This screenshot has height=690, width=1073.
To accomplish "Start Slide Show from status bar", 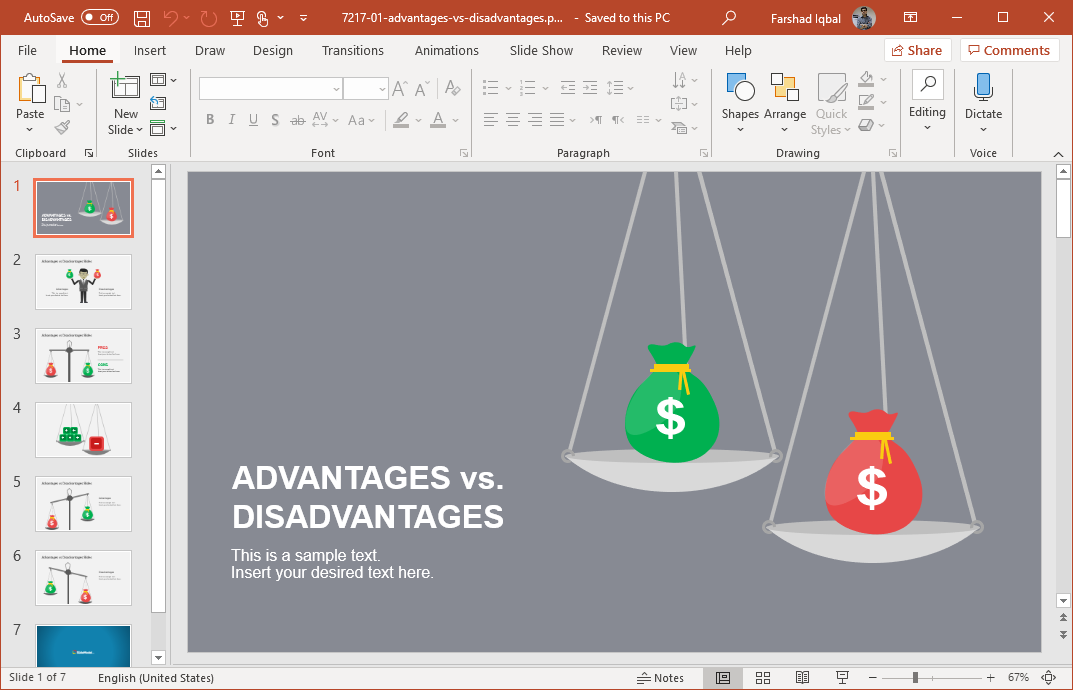I will [x=842, y=678].
